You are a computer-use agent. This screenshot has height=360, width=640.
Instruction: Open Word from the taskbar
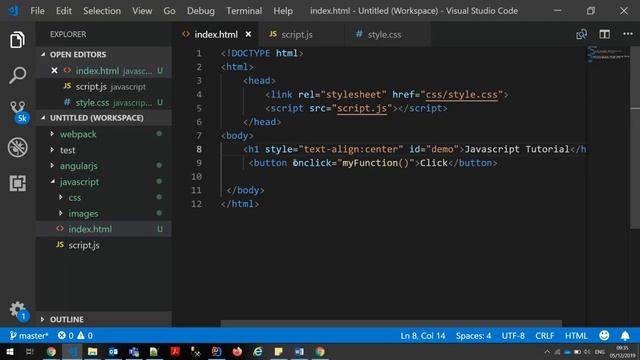(x=299, y=351)
